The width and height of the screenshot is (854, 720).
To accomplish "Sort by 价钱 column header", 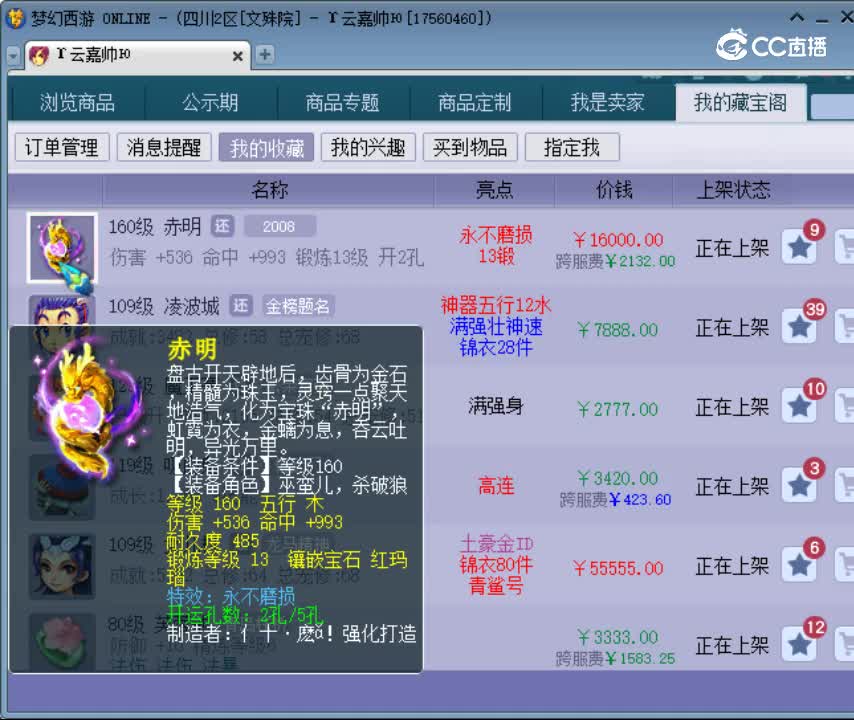I will coord(614,190).
